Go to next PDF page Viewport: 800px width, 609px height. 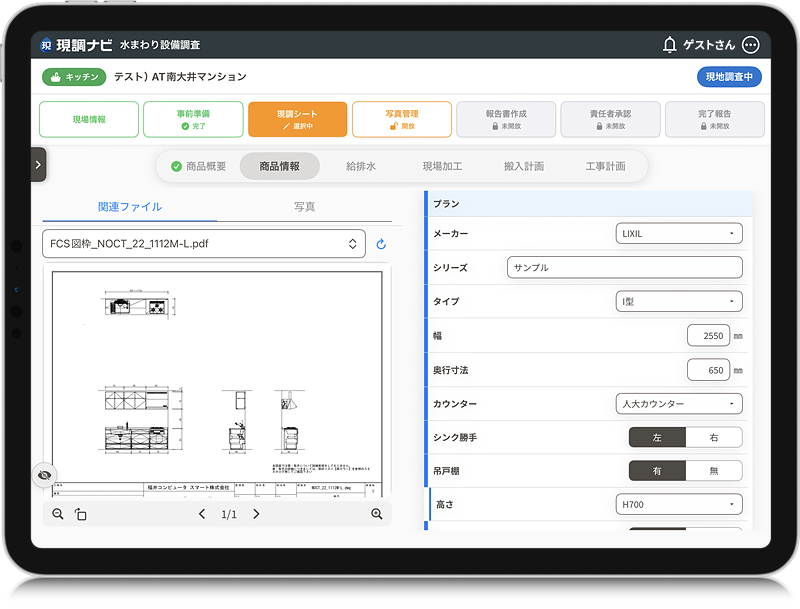click(x=256, y=514)
